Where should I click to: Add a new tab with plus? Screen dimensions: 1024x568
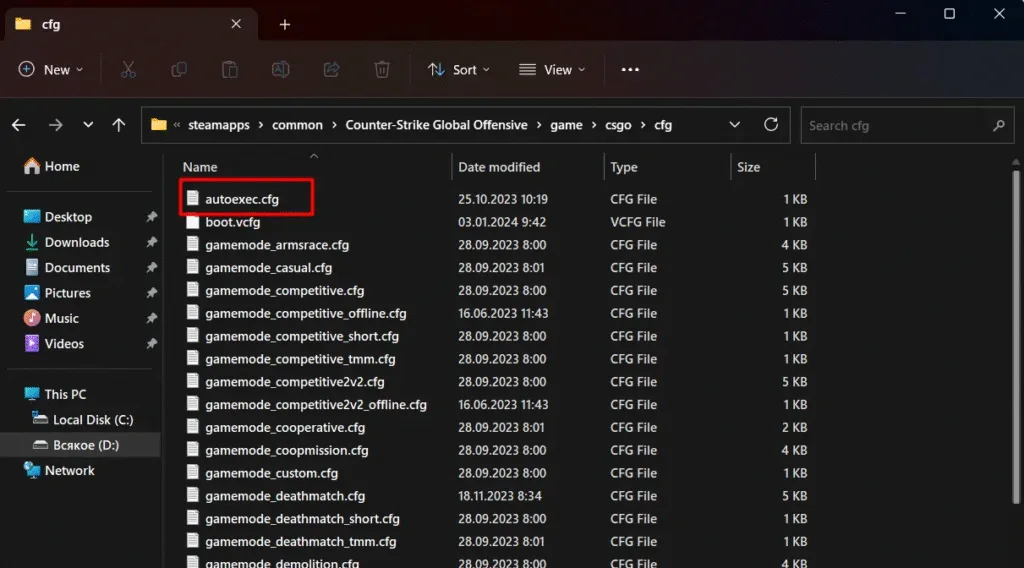(x=285, y=24)
